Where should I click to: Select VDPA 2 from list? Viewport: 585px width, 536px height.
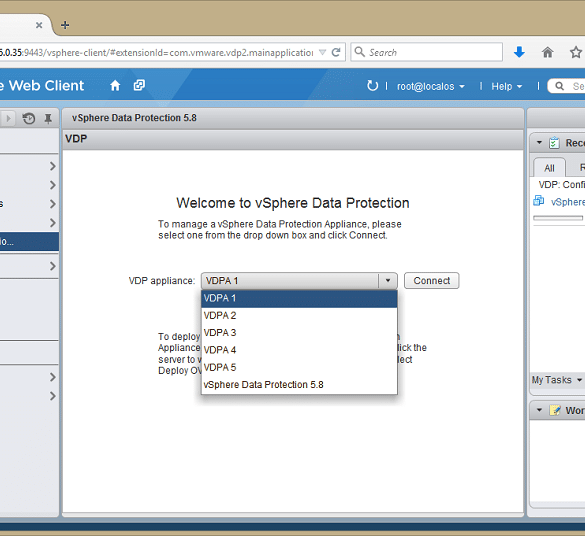pyautogui.click(x=299, y=316)
